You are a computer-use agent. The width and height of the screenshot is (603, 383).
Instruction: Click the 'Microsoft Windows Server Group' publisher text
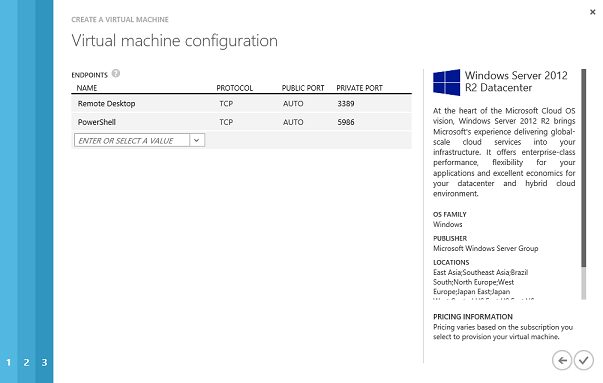pyautogui.click(x=485, y=248)
